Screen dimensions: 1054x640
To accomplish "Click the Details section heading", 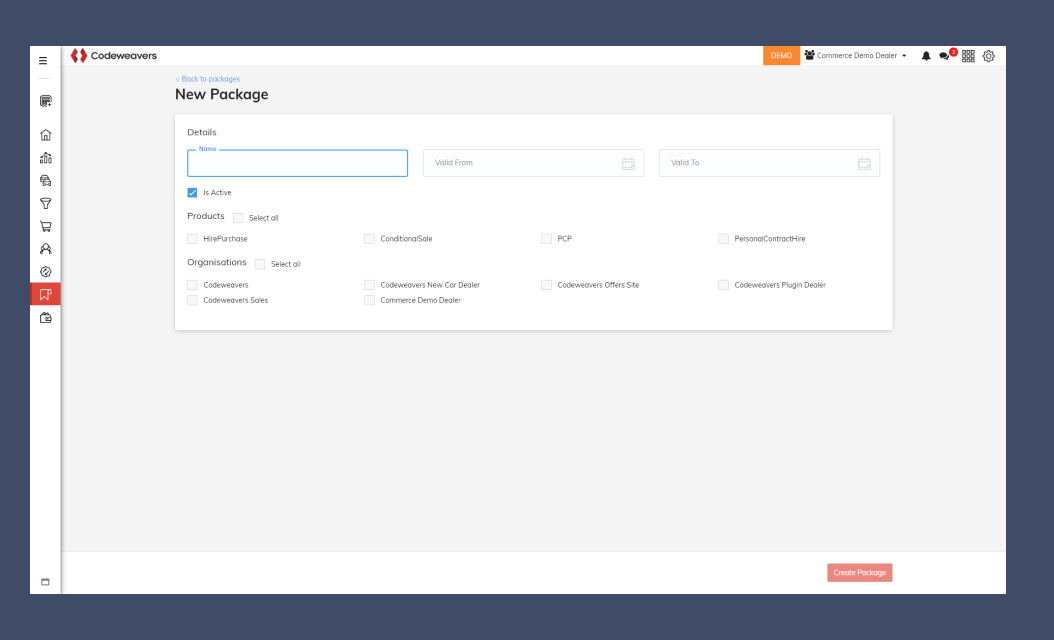I will coord(202,132).
